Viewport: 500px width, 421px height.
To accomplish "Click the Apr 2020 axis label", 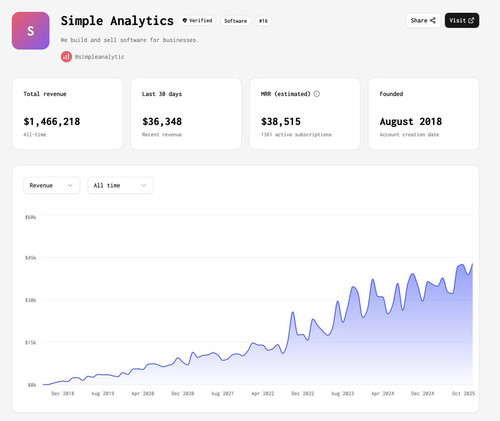I will point(143,393).
